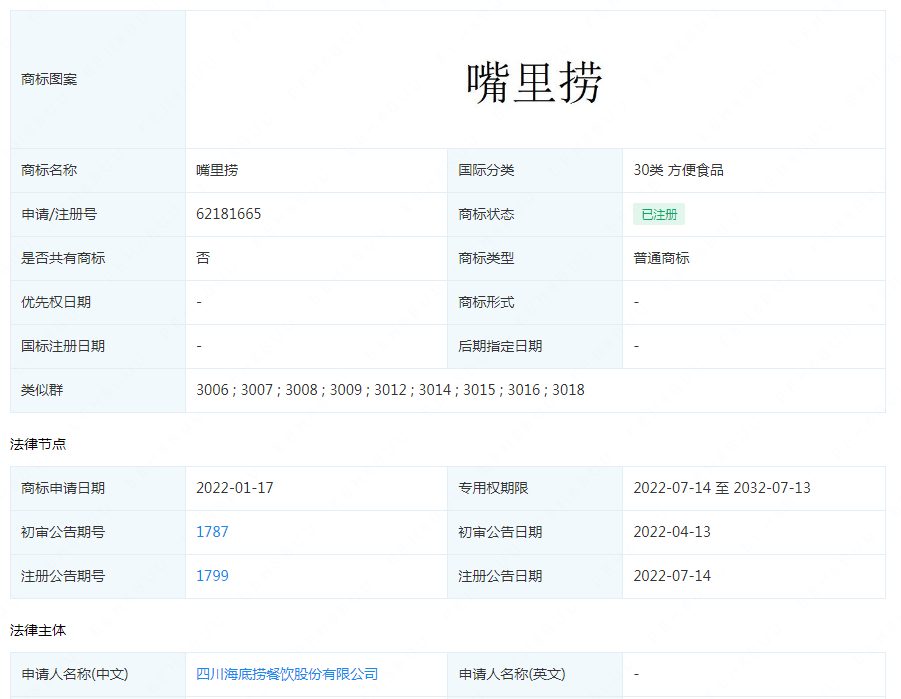Screen dimensions: 901x699
Task: Click the 注册公告日期 label
Action: coord(500,576)
